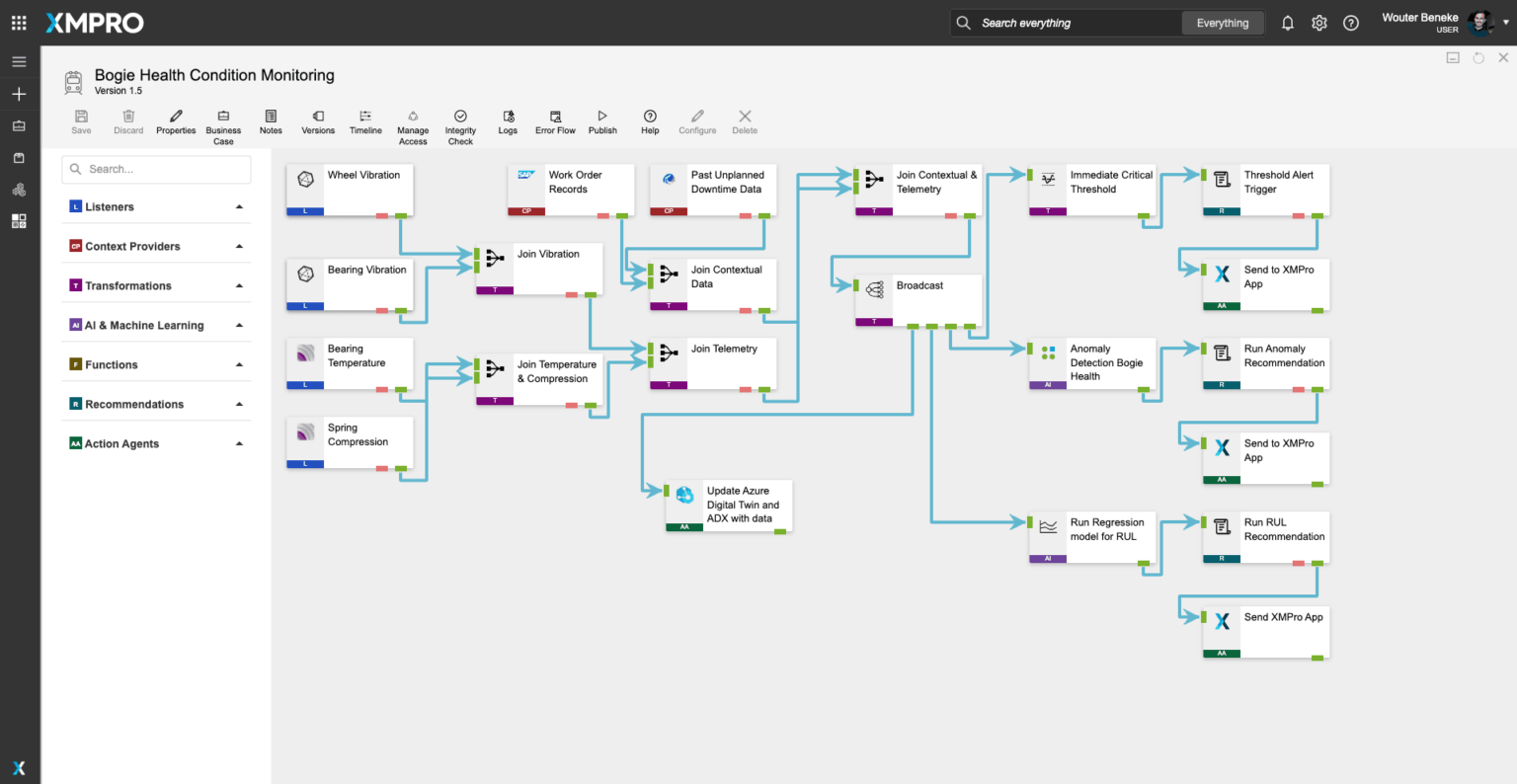
Task: Click the notifications bell icon
Action: [x=1288, y=23]
